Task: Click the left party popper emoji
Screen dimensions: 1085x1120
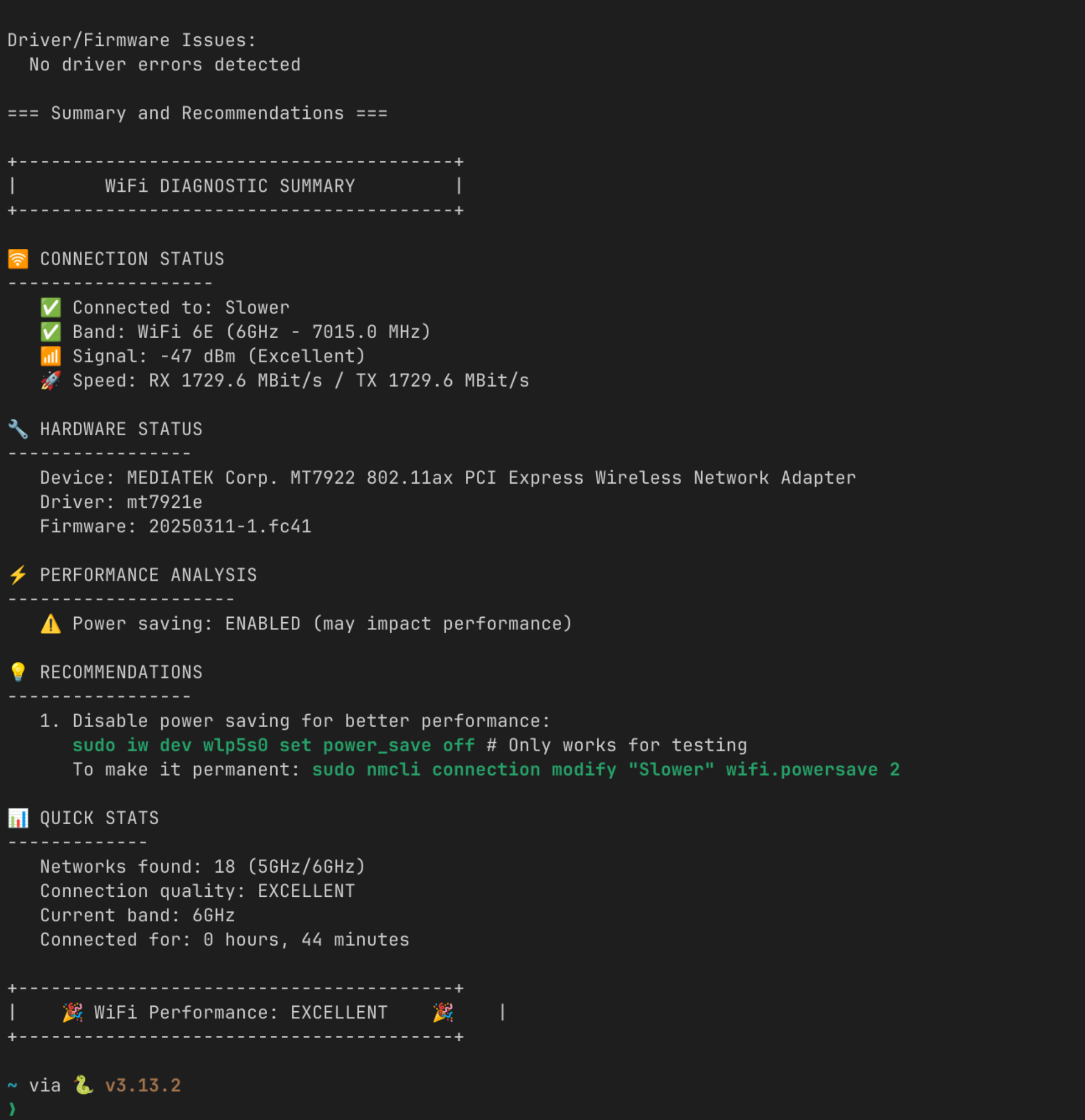Action: click(73, 1012)
